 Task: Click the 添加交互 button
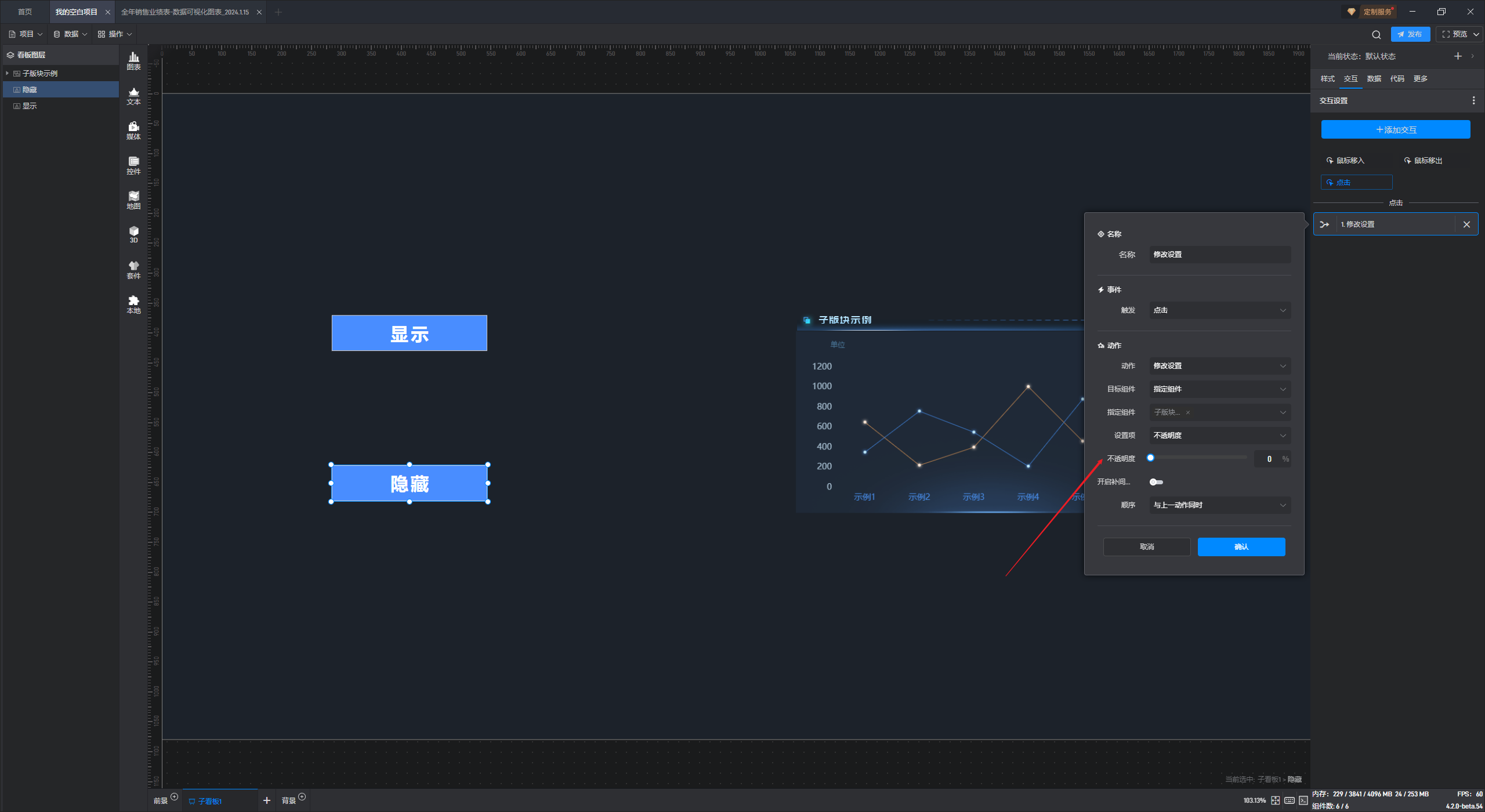click(x=1395, y=130)
